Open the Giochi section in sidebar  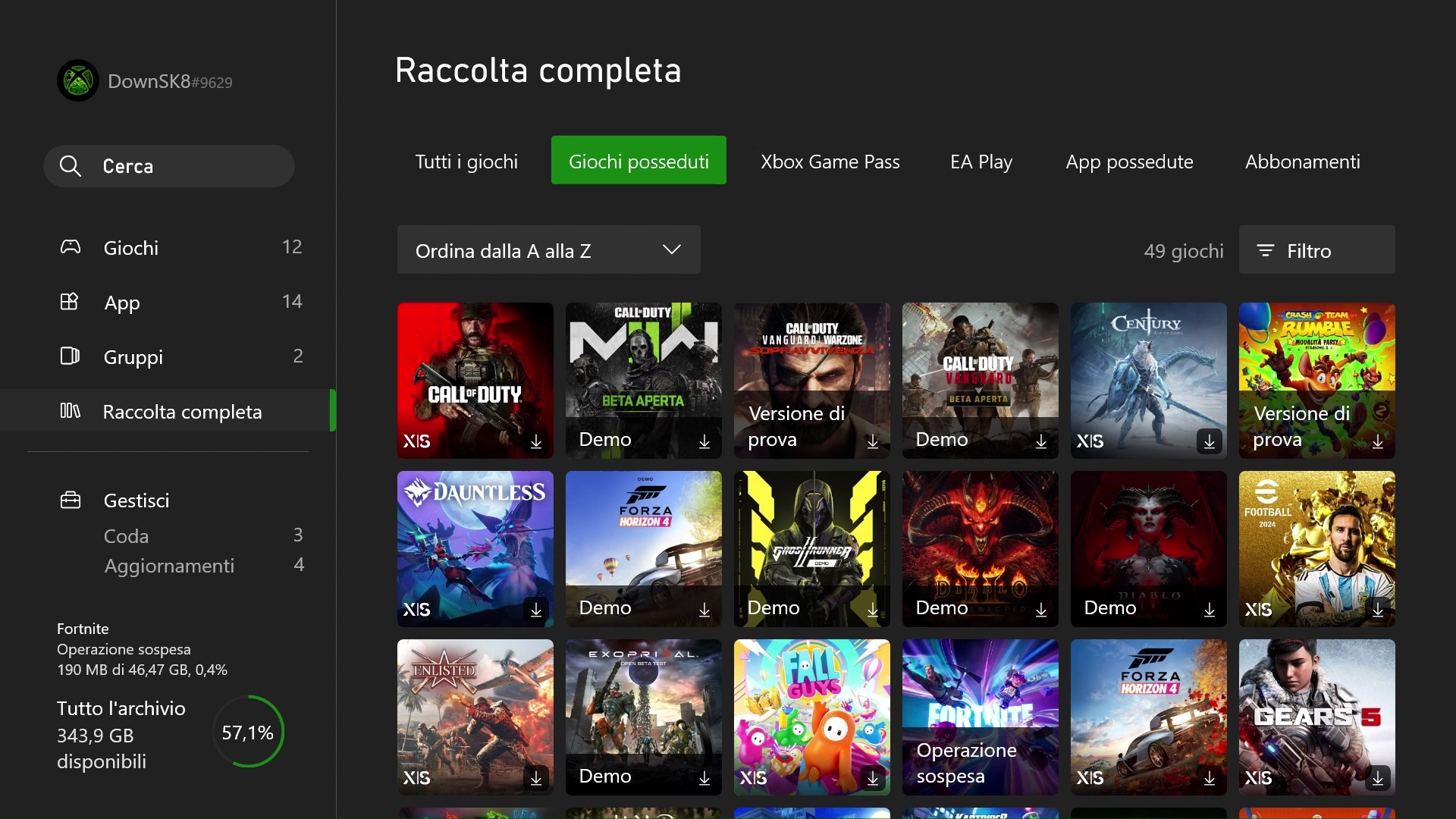coord(168,247)
